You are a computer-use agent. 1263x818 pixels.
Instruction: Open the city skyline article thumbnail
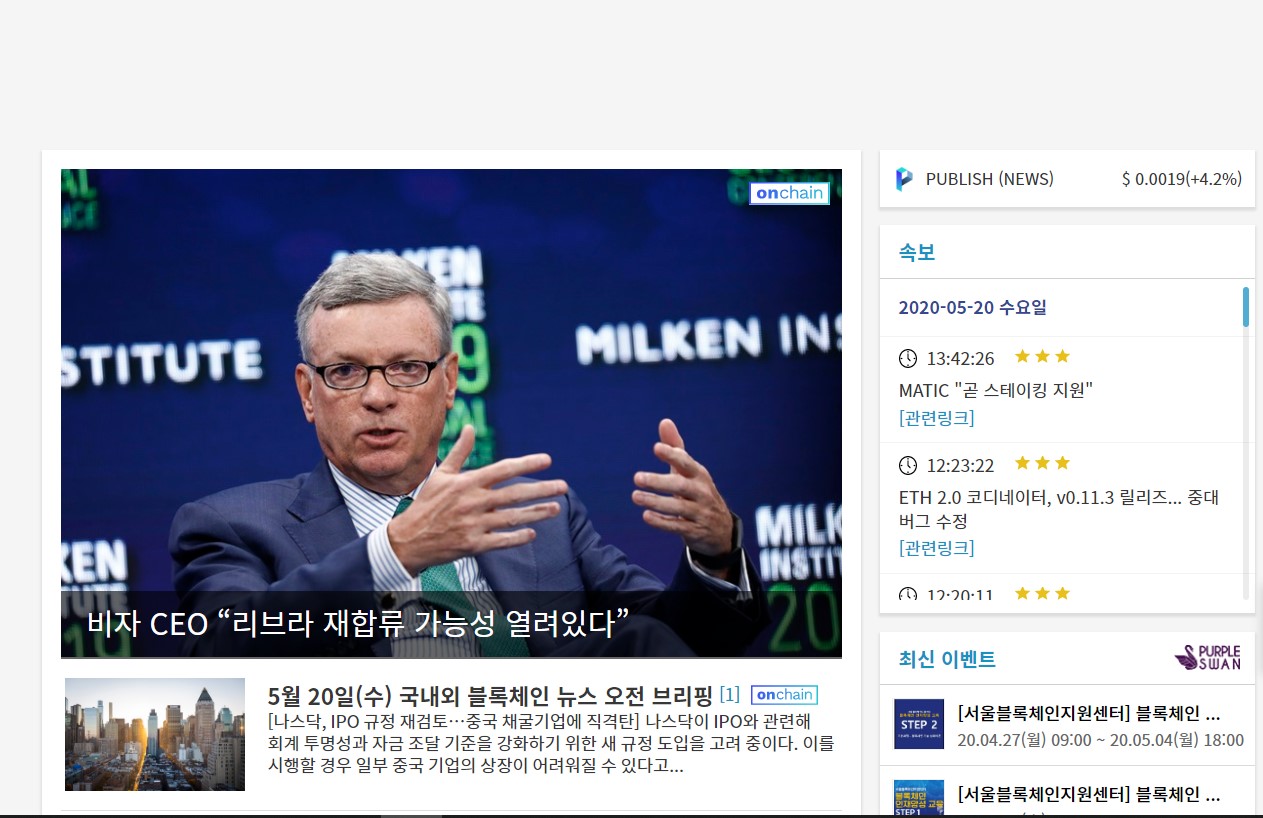[155, 734]
